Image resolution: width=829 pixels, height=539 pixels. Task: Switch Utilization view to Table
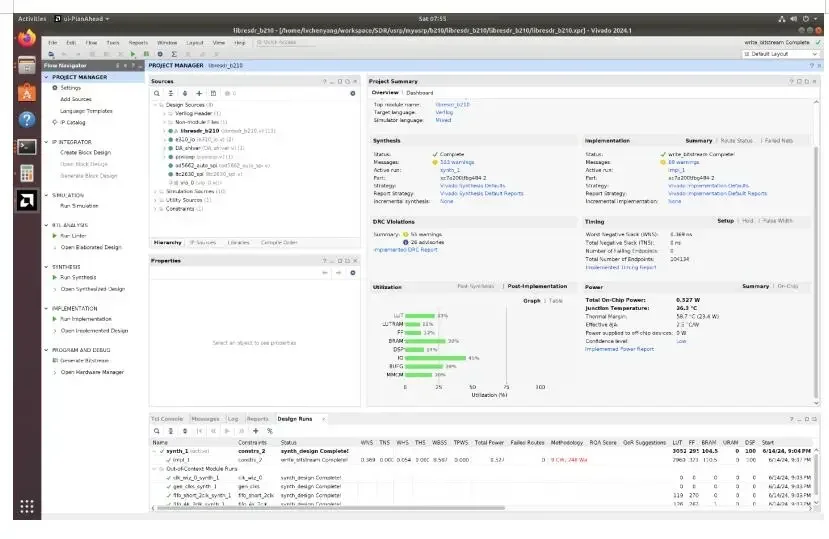click(556, 300)
